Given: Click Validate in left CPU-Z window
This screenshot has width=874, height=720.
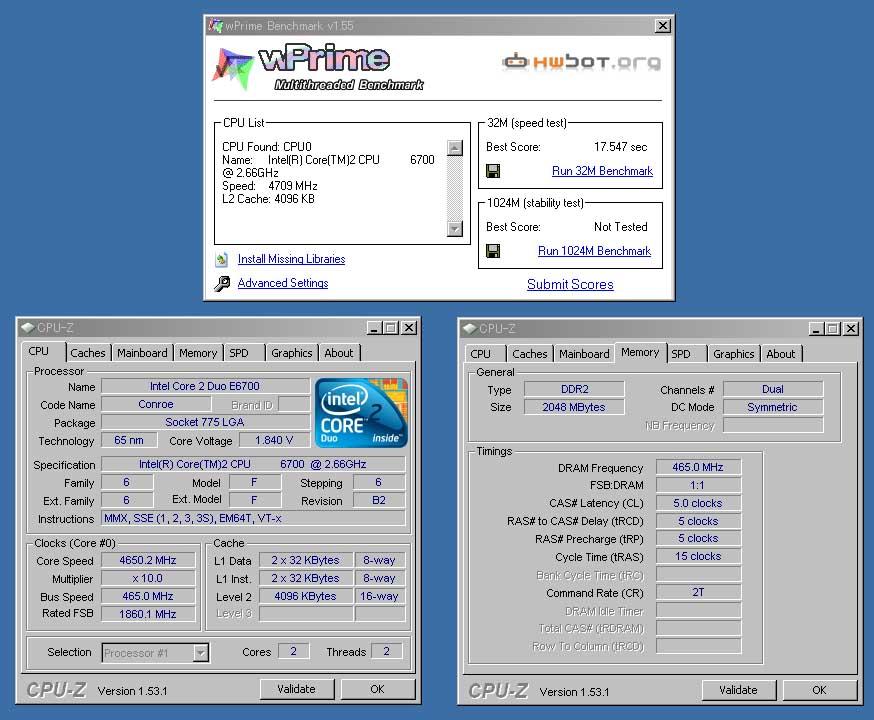Looking at the screenshot, I should 297,689.
